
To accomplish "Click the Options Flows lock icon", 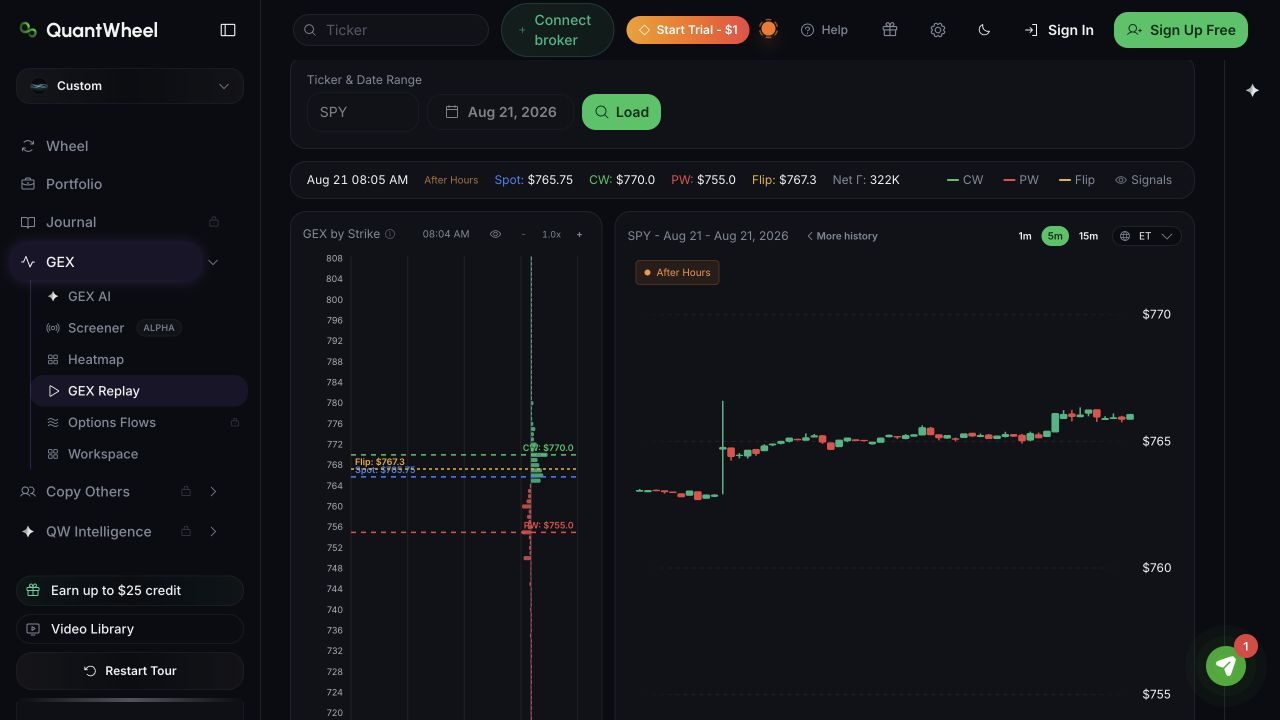I will 235,422.
